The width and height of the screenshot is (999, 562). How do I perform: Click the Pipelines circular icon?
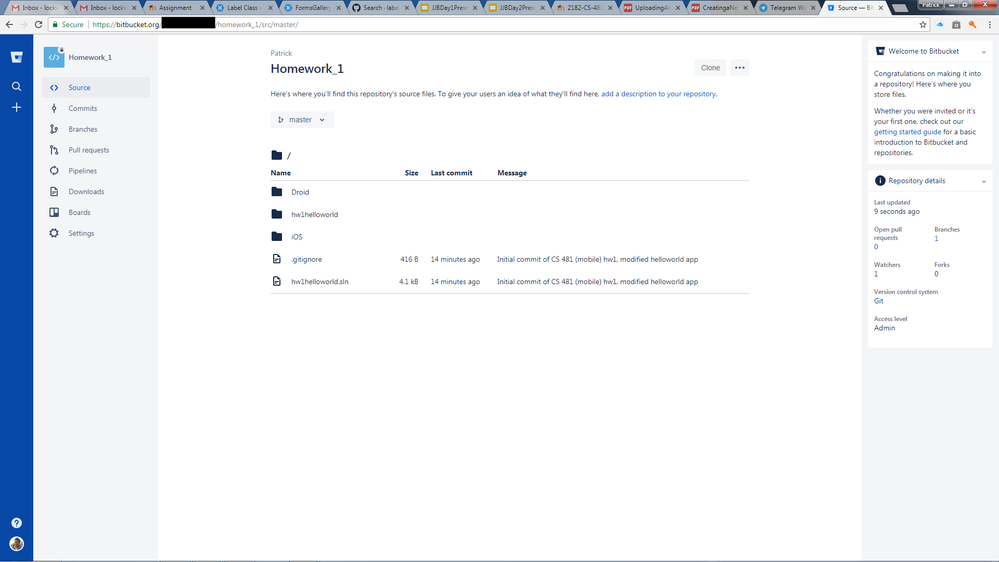pos(54,171)
